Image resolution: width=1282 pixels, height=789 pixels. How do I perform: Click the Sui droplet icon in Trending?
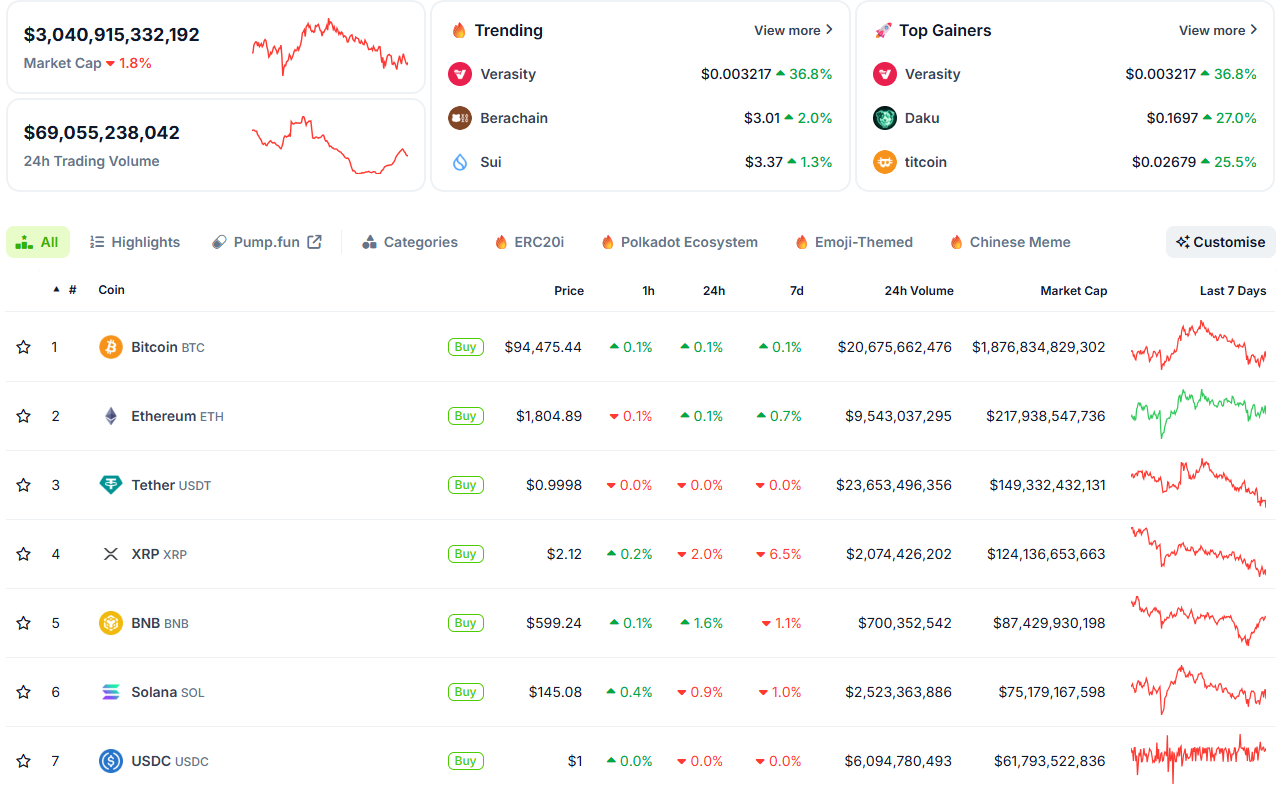click(460, 162)
